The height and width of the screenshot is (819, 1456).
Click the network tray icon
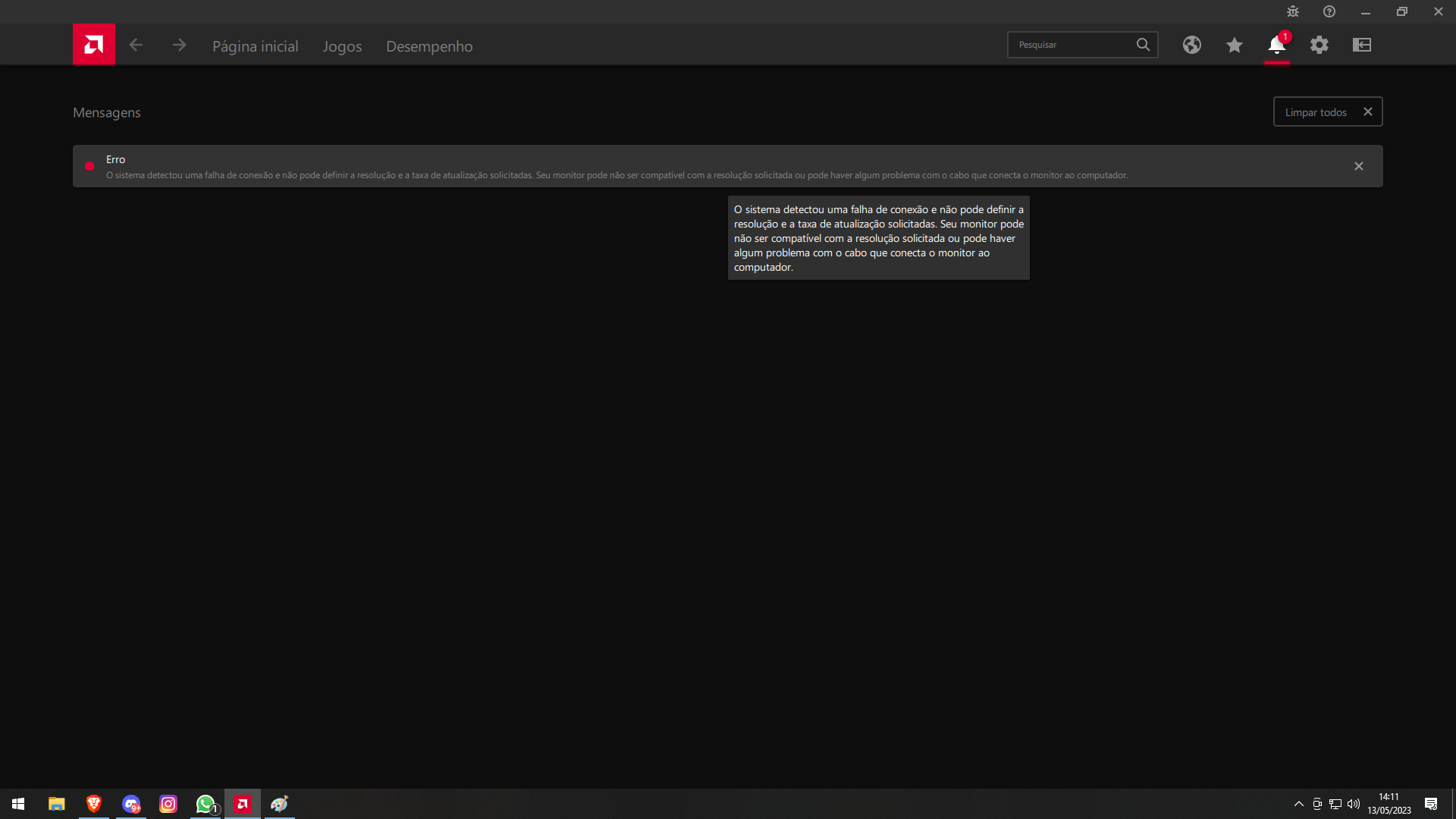1335,804
